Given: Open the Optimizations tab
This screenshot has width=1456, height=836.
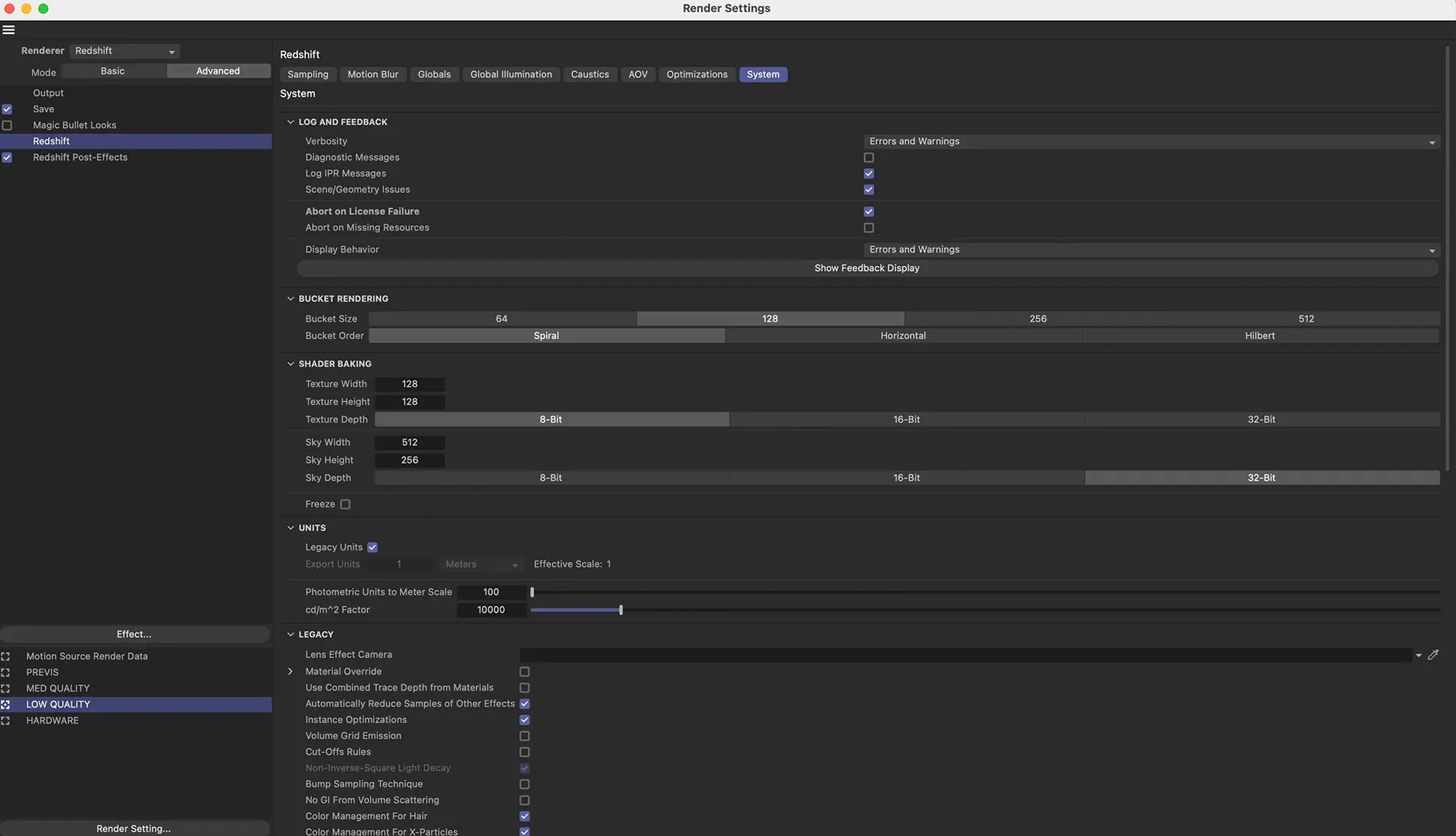Looking at the screenshot, I should coord(696,74).
